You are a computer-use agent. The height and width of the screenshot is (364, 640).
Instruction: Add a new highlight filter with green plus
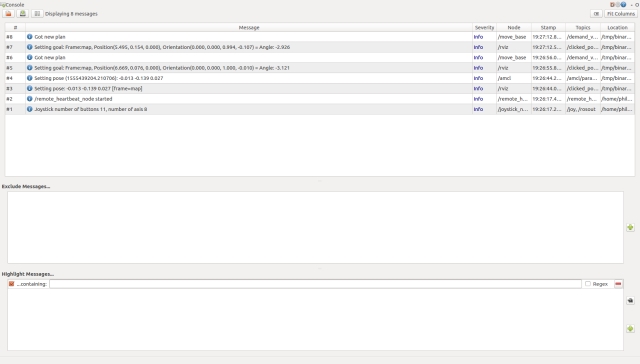630,328
